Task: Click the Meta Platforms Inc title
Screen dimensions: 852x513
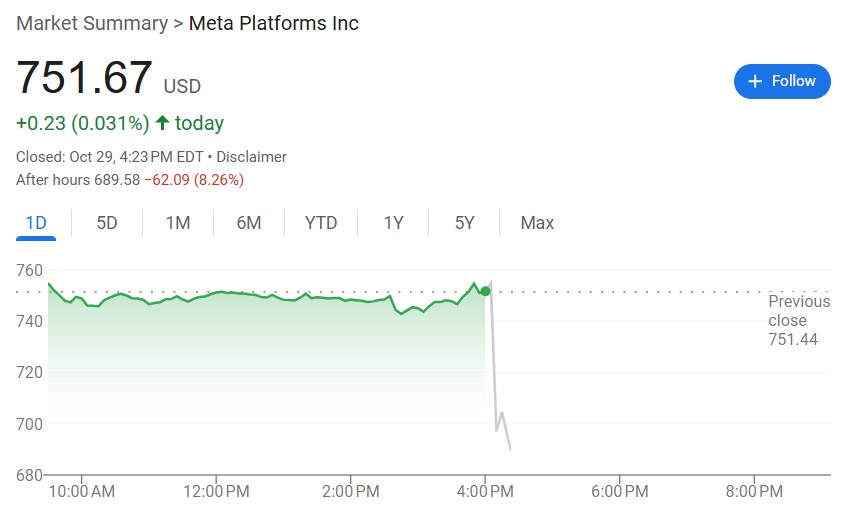Action: [274, 23]
